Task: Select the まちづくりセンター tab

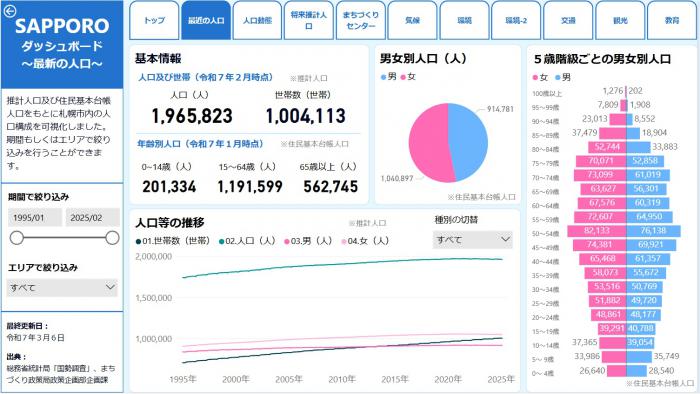Action: pos(361,21)
